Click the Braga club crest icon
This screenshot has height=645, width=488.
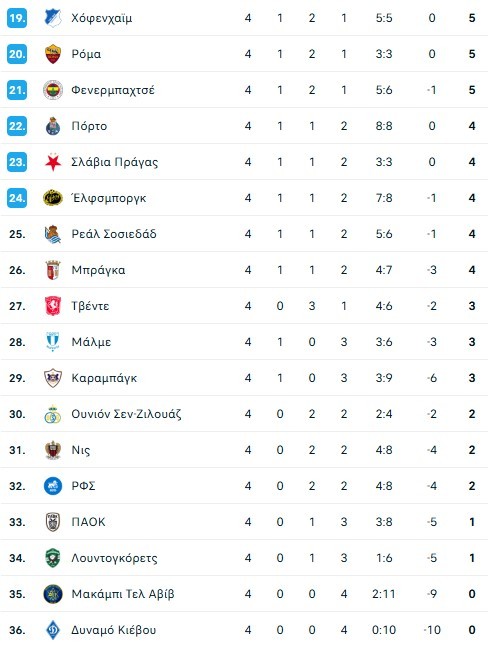[x=53, y=270]
